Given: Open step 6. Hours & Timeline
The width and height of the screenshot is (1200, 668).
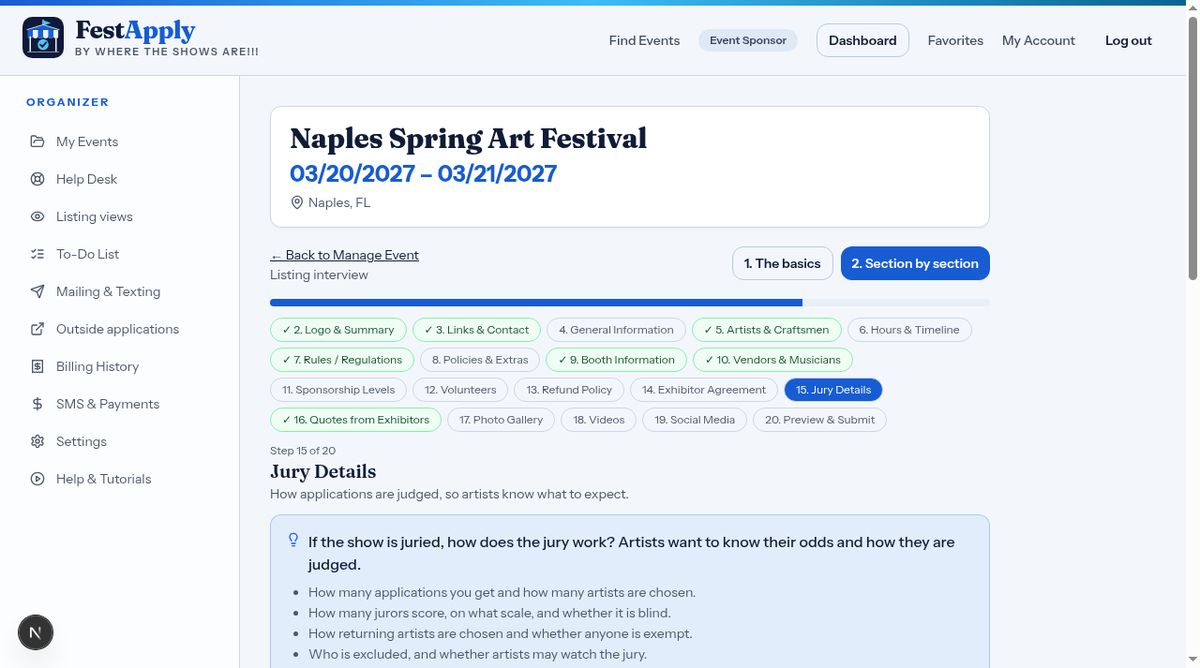Looking at the screenshot, I should 909,330.
